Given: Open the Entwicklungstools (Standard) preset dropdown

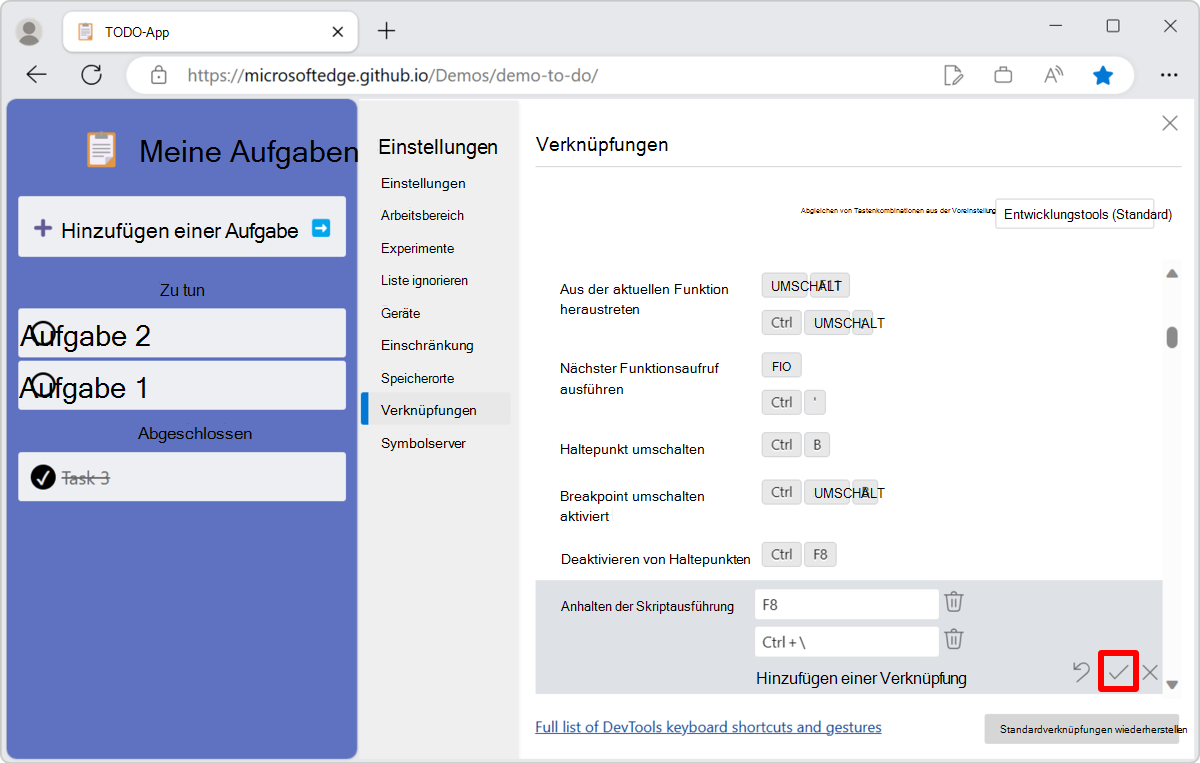Looking at the screenshot, I should coord(1074,214).
